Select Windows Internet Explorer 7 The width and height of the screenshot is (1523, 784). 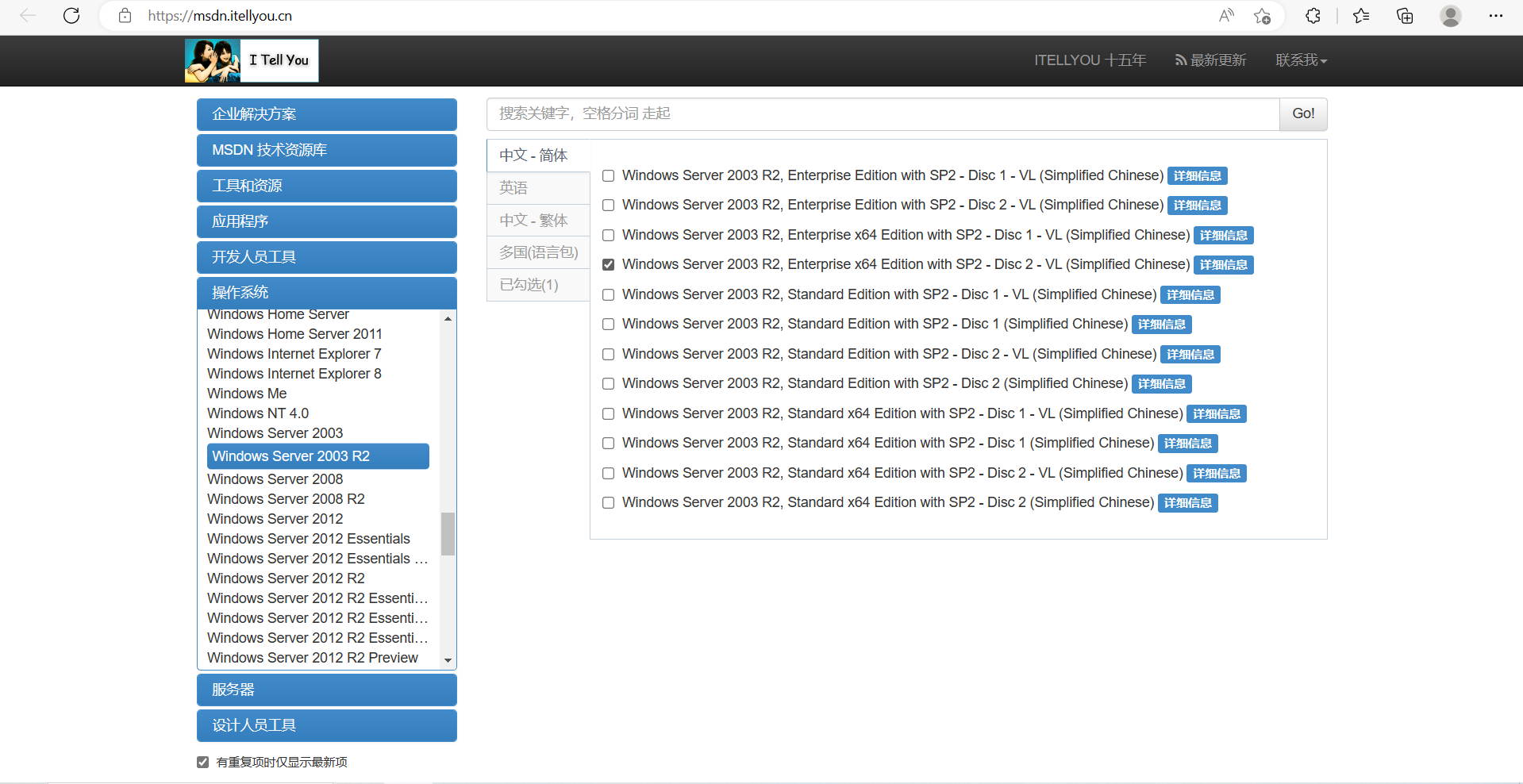point(294,354)
